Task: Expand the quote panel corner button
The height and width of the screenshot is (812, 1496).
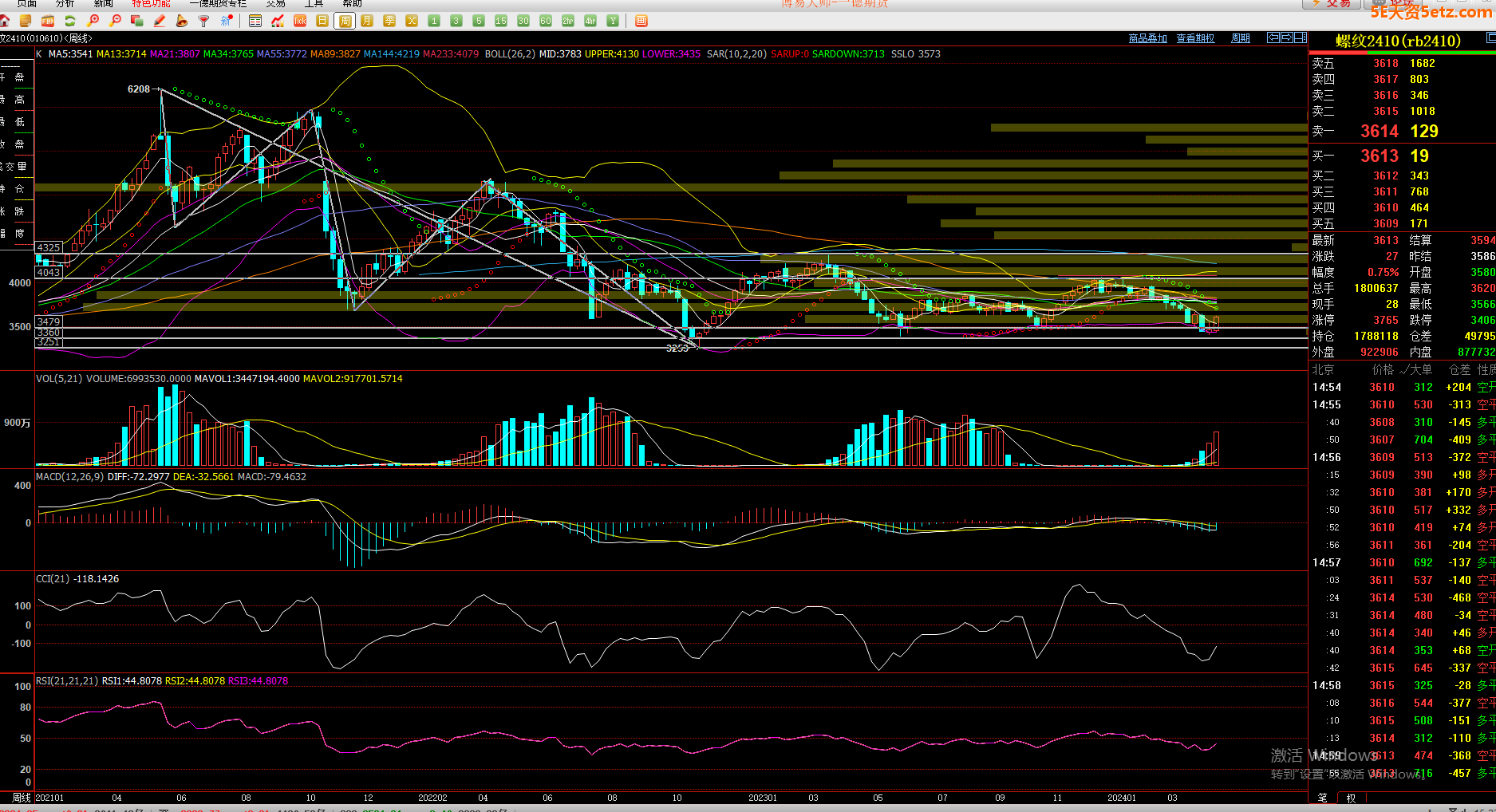Action: [x=1490, y=37]
